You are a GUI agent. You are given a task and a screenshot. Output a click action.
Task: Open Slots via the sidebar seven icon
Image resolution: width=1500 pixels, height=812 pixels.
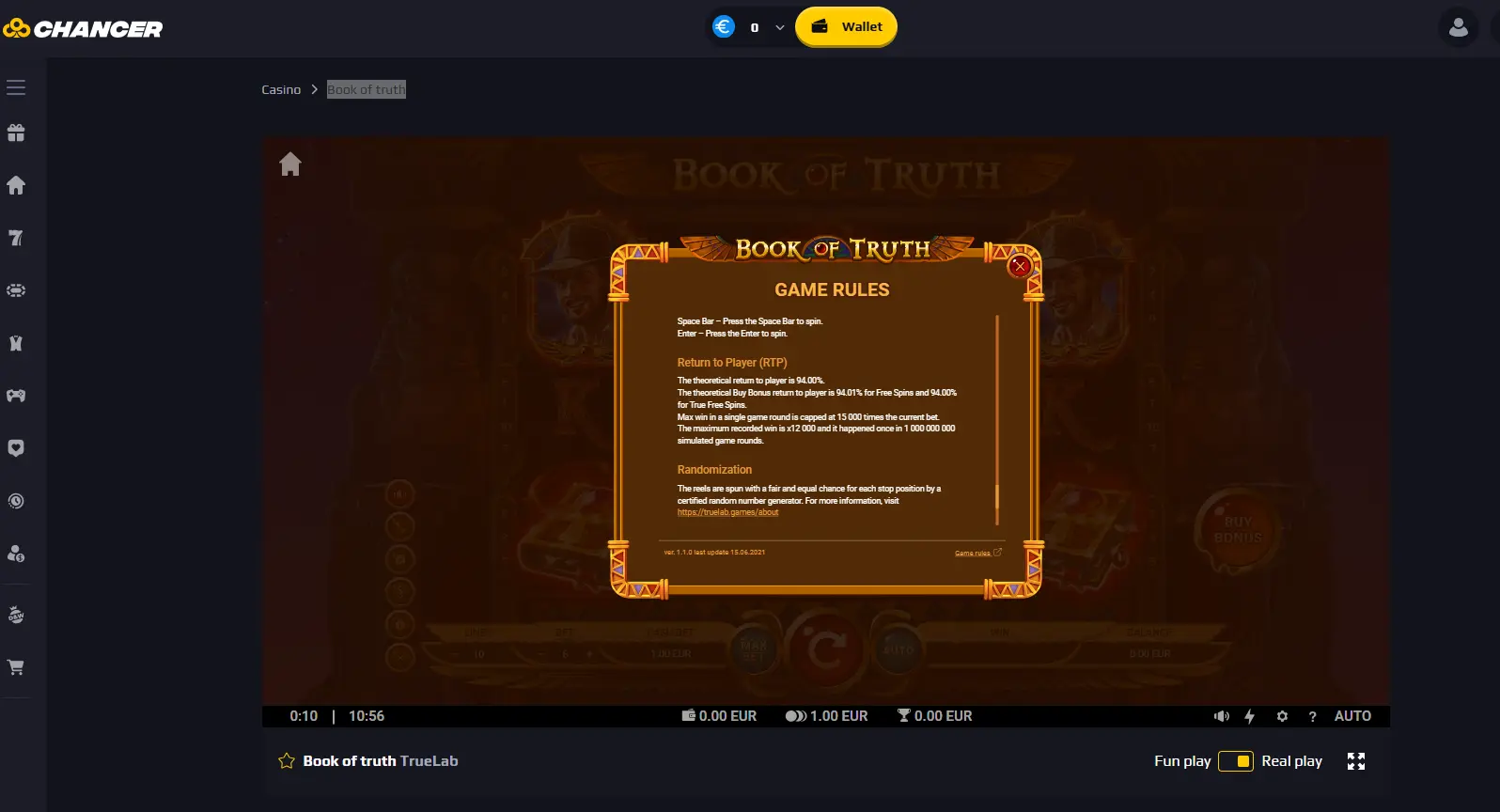[16, 238]
